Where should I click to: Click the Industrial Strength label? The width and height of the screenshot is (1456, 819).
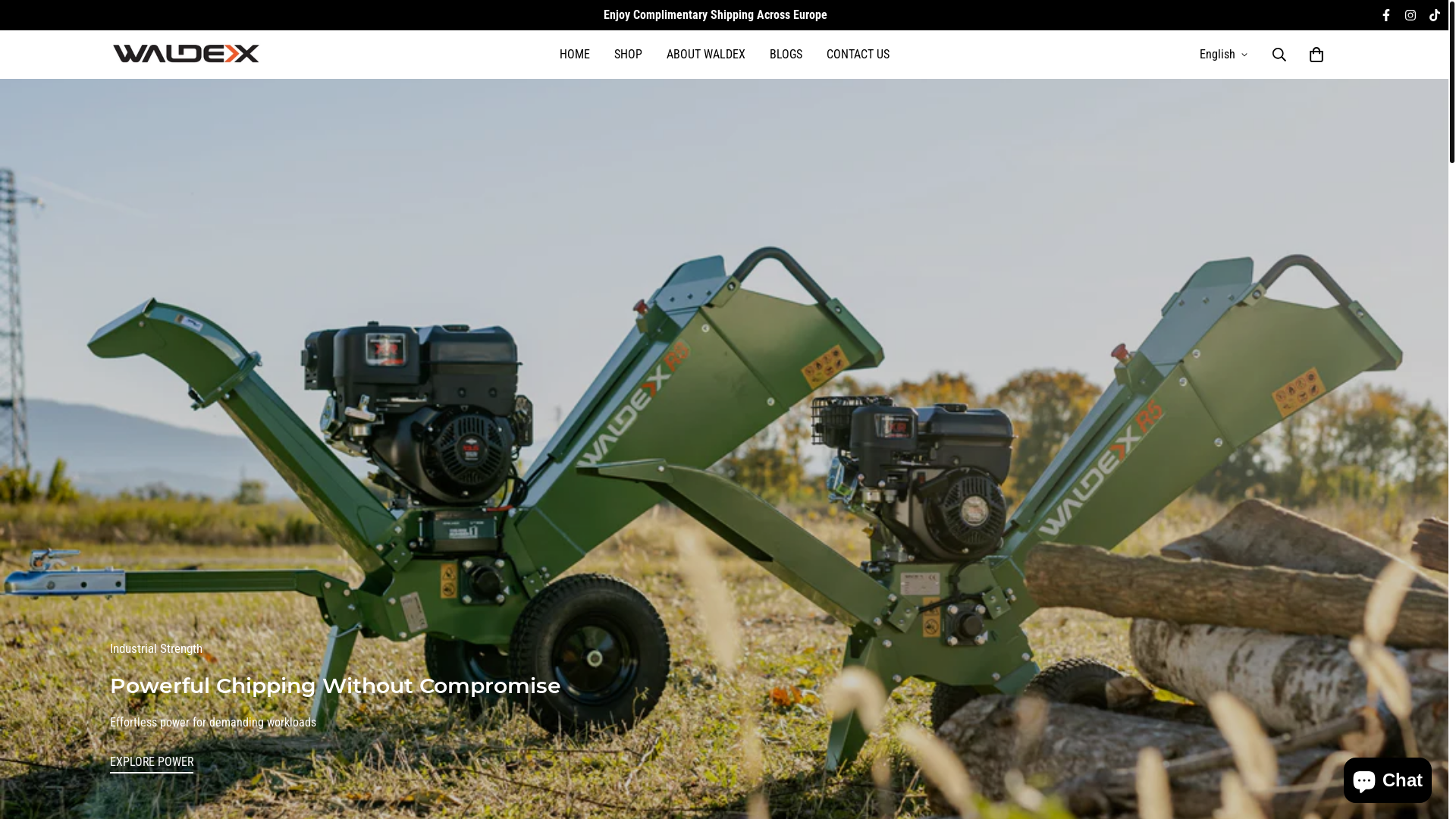click(156, 649)
